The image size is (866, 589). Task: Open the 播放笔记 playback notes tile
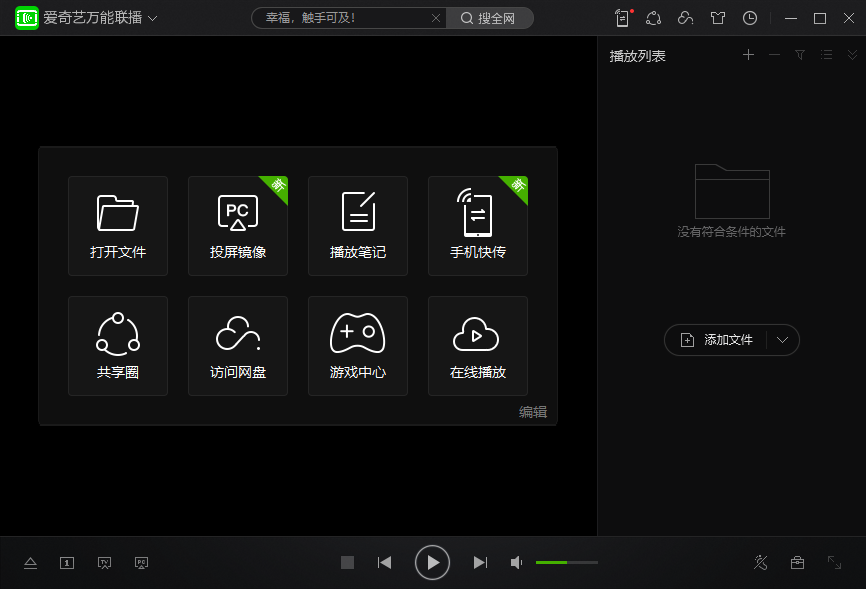point(358,226)
